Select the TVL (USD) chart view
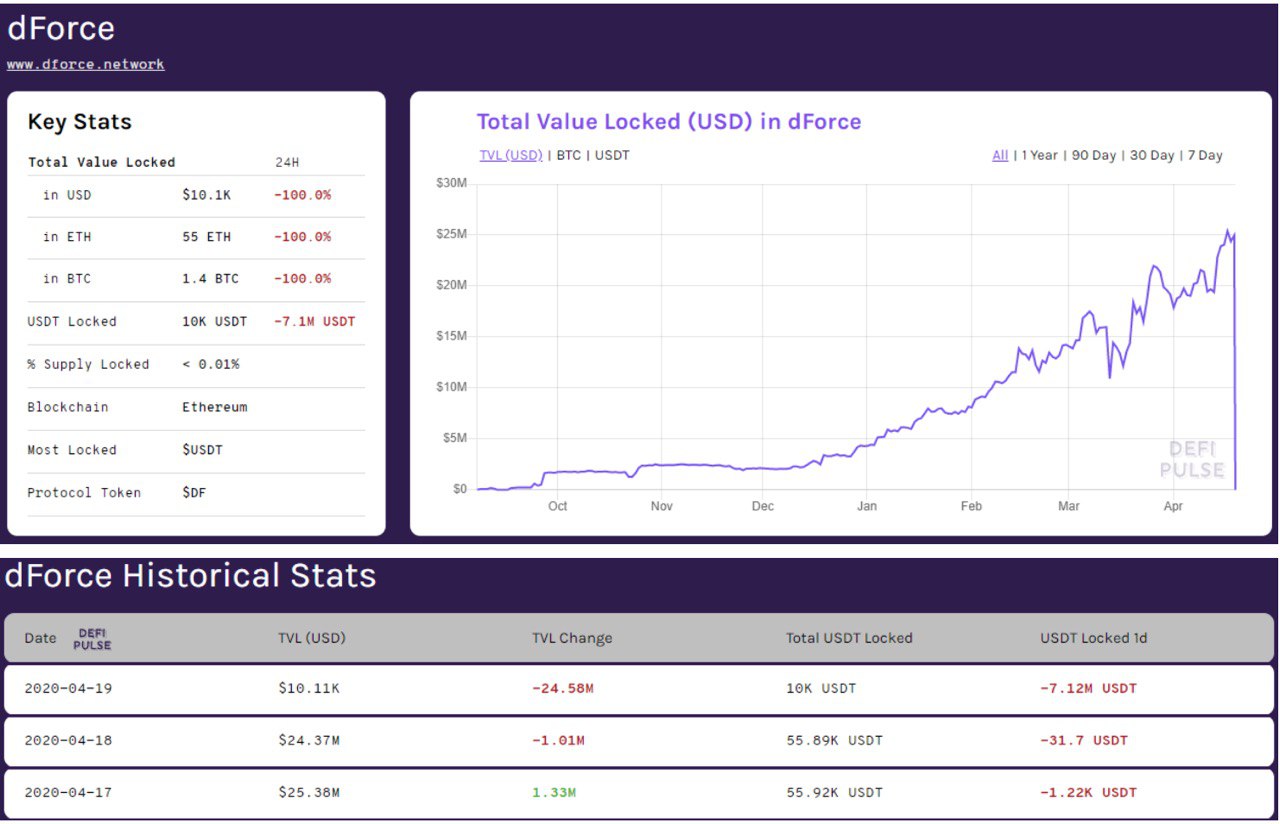 coord(511,155)
